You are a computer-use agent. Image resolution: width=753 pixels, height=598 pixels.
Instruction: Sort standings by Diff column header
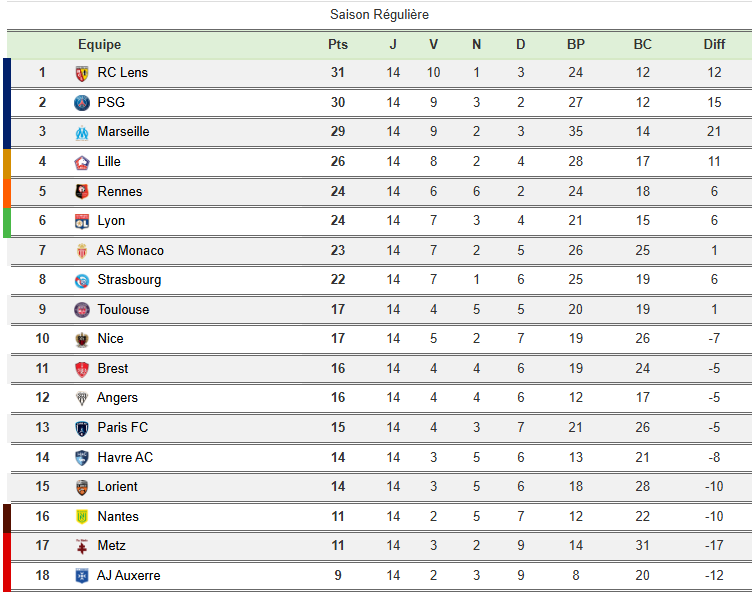coord(714,44)
